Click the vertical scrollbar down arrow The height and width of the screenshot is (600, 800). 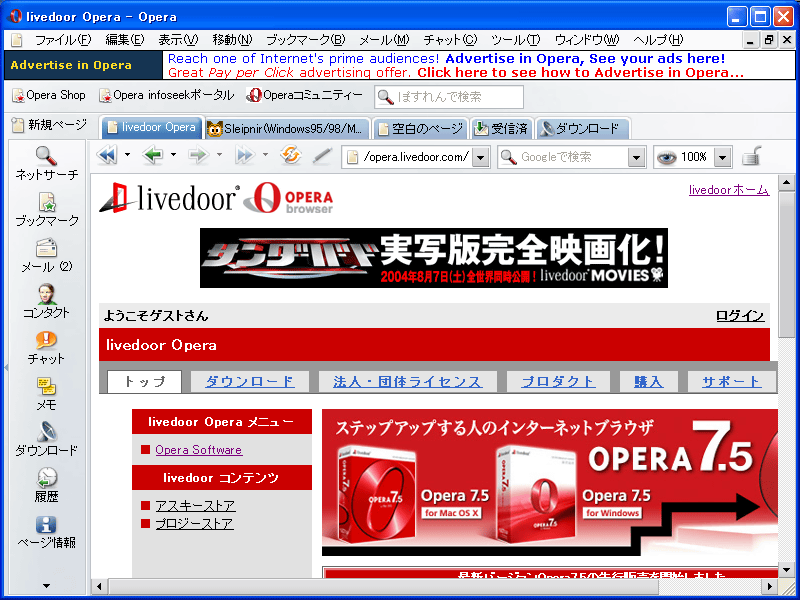[786, 570]
